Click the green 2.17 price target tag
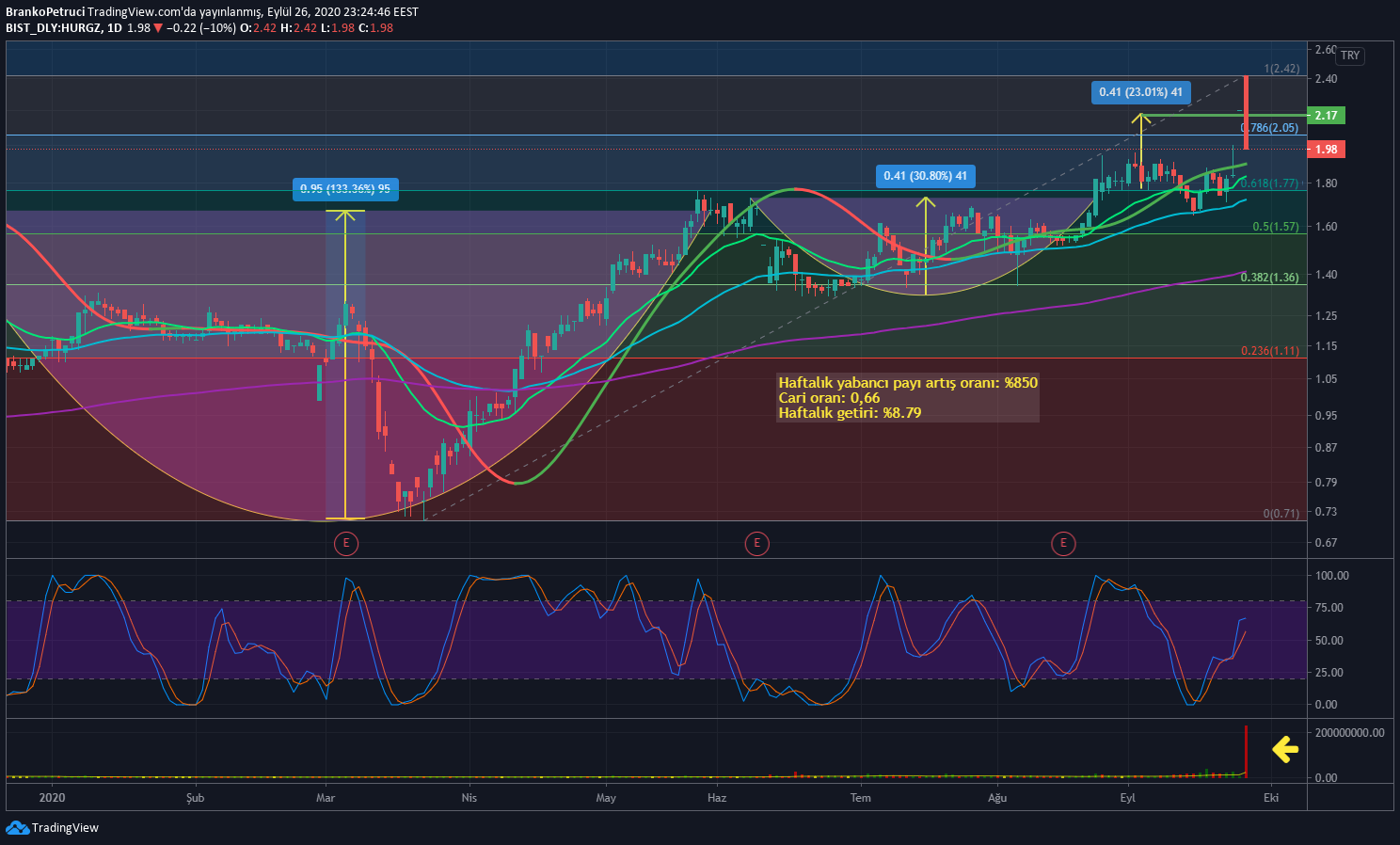Screen dimensions: 1400x845 click(1327, 116)
